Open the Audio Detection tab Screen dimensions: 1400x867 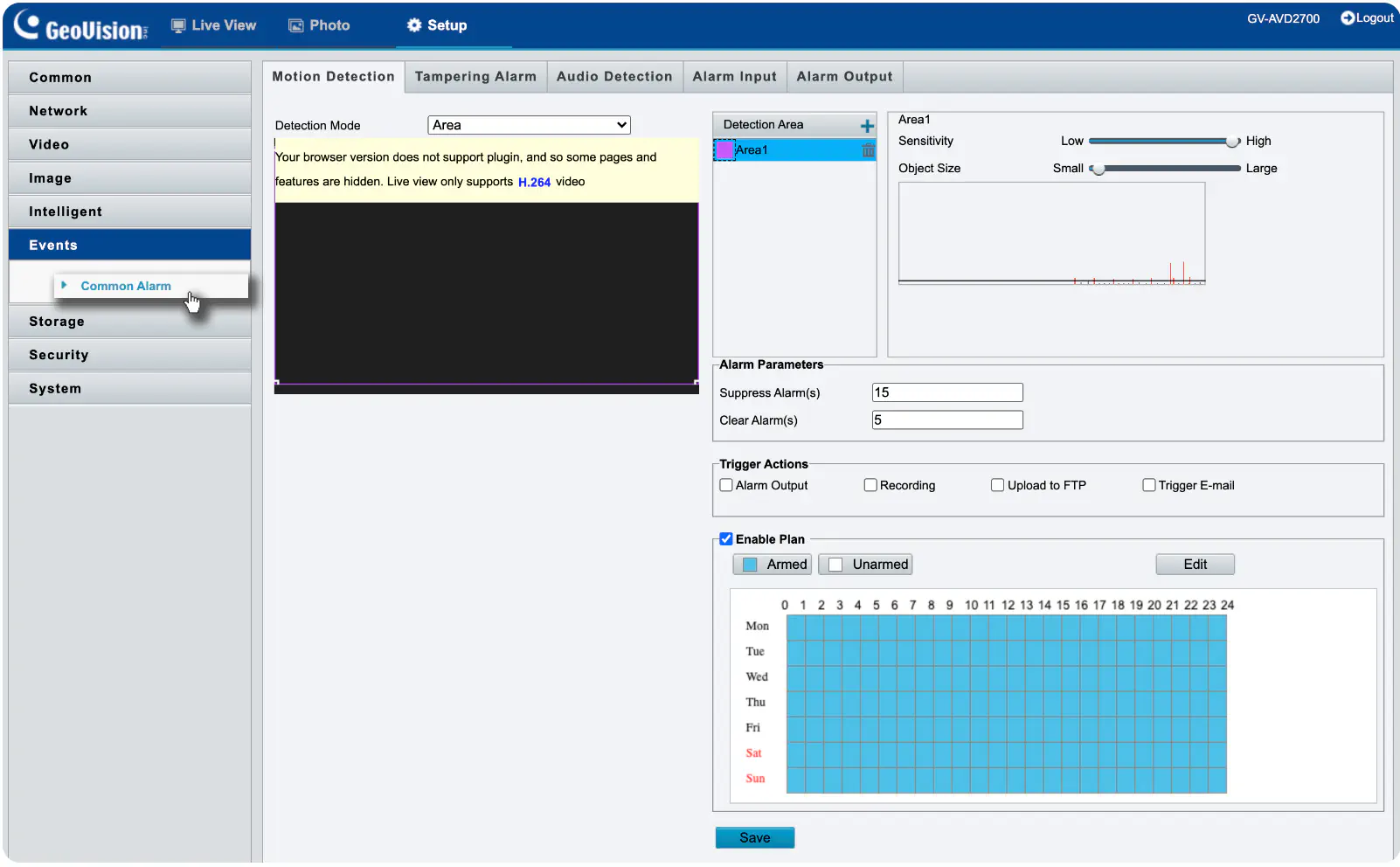[614, 77]
